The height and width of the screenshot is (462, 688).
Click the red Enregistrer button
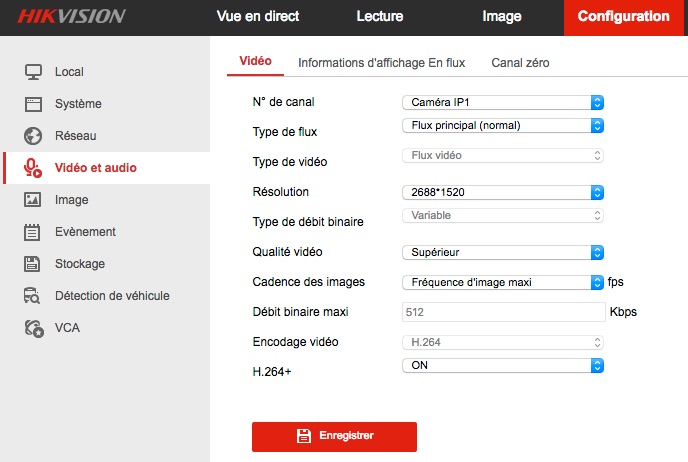(x=334, y=436)
